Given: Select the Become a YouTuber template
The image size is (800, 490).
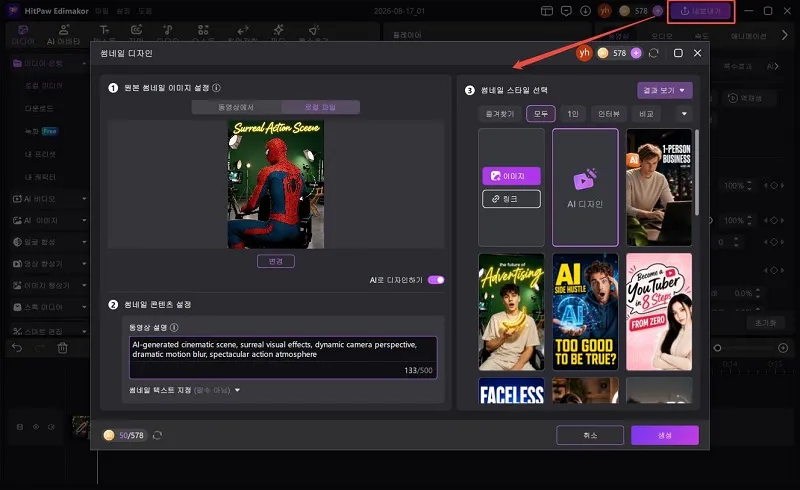Looking at the screenshot, I should (x=659, y=312).
